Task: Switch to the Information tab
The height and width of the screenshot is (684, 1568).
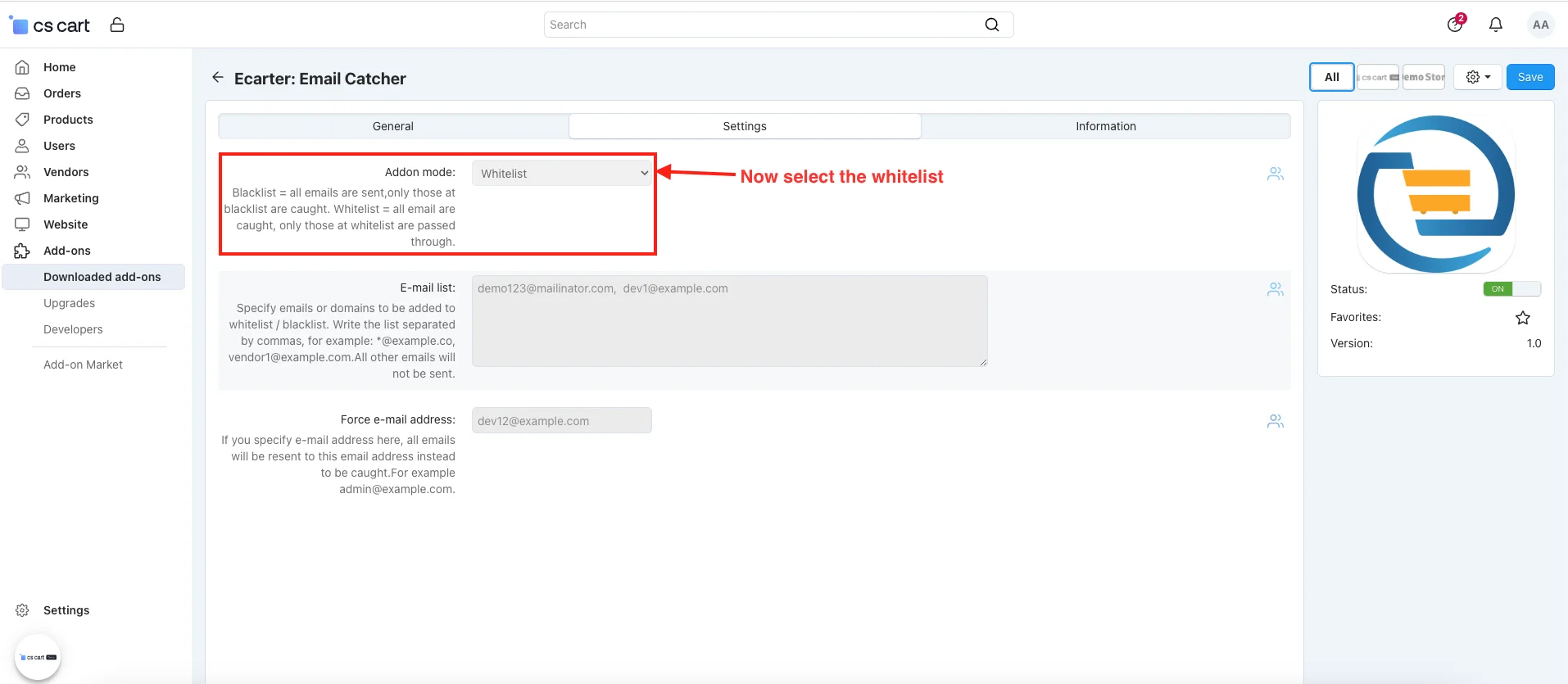Action: (1105, 126)
